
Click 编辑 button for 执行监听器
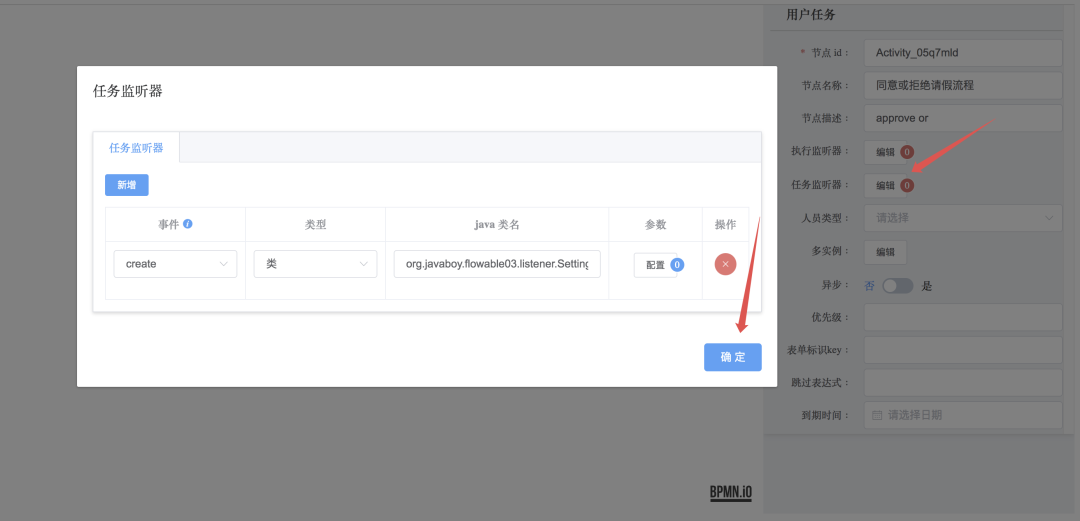(x=885, y=152)
